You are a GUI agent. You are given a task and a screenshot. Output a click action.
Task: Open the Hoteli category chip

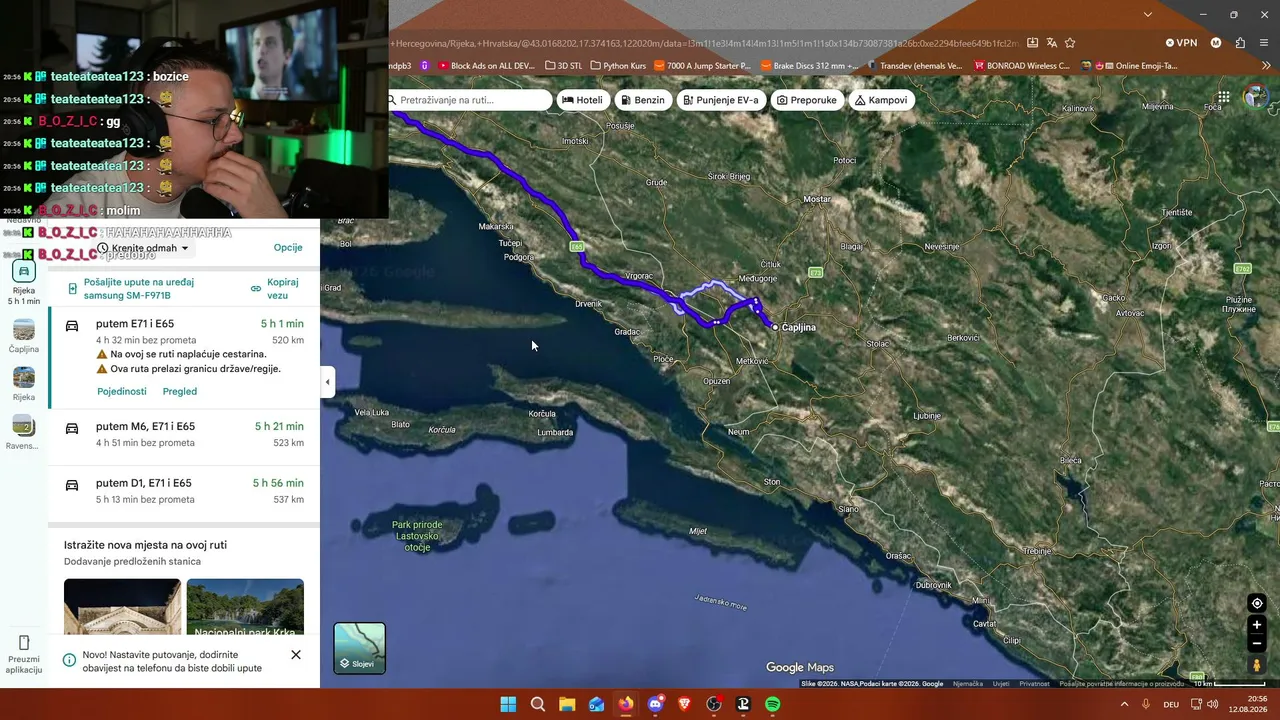(x=582, y=100)
